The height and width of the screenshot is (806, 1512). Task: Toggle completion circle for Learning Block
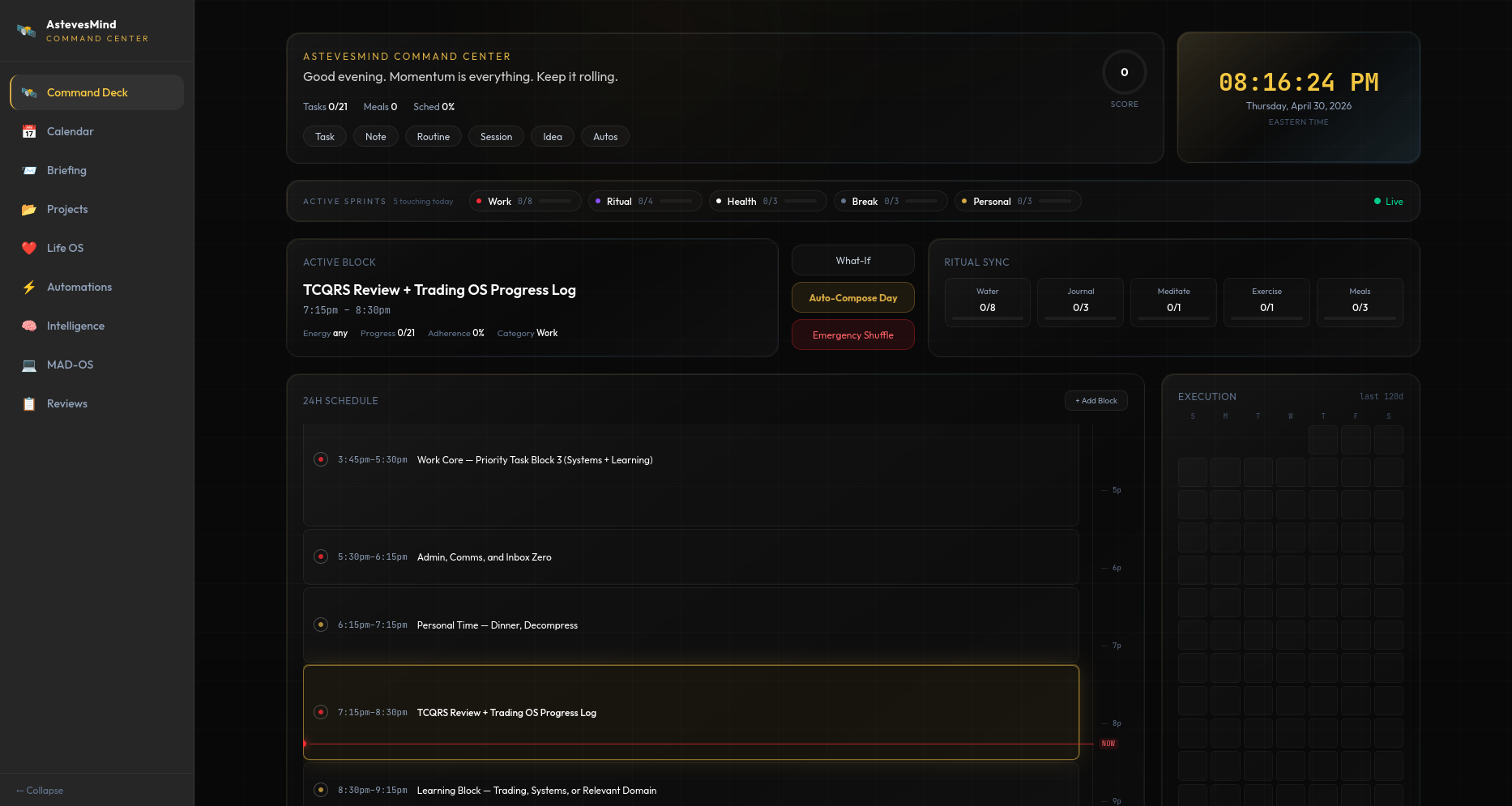tap(321, 791)
